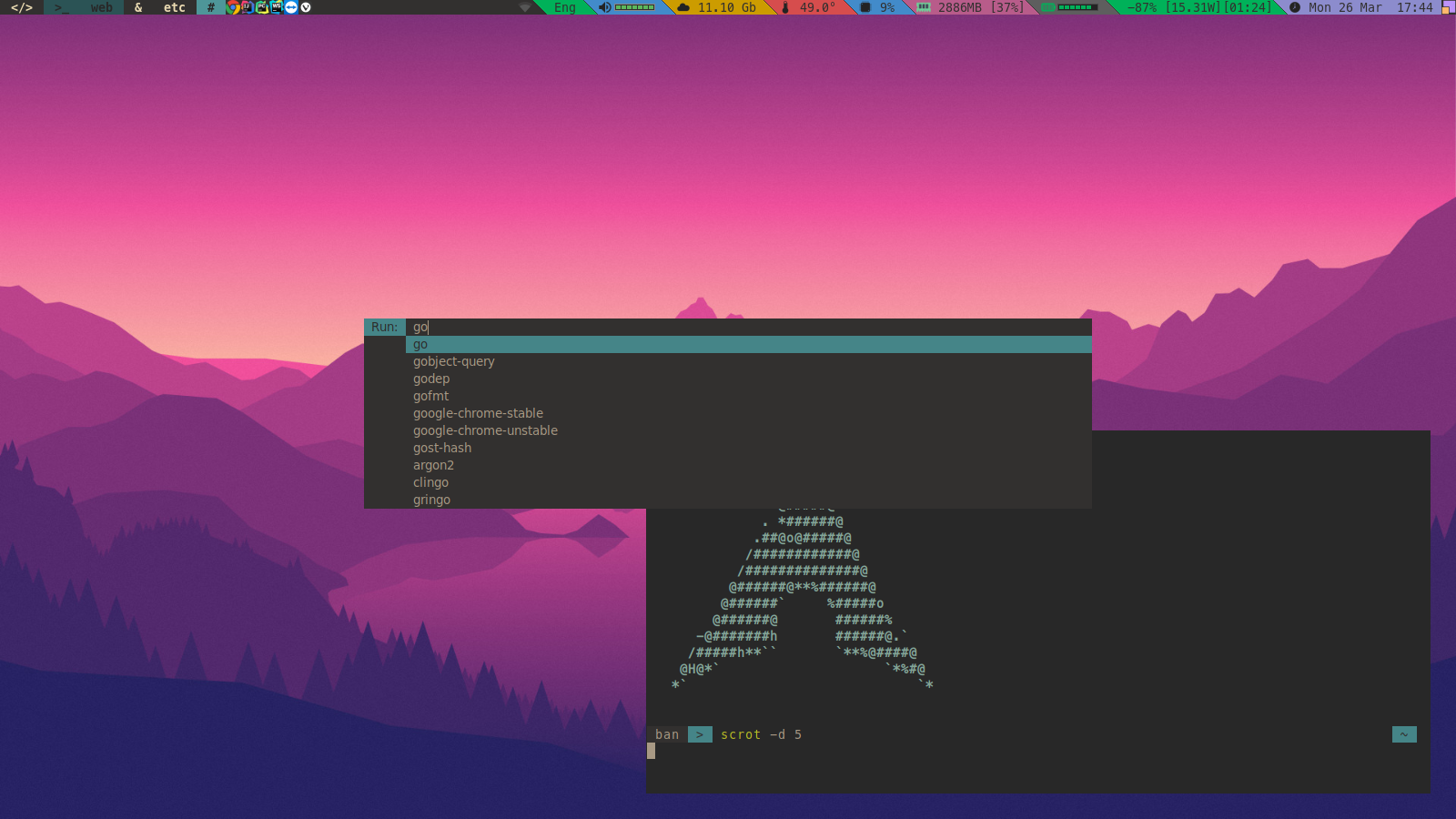Click the volume level bar
The image size is (1456, 819).
coord(635,7)
